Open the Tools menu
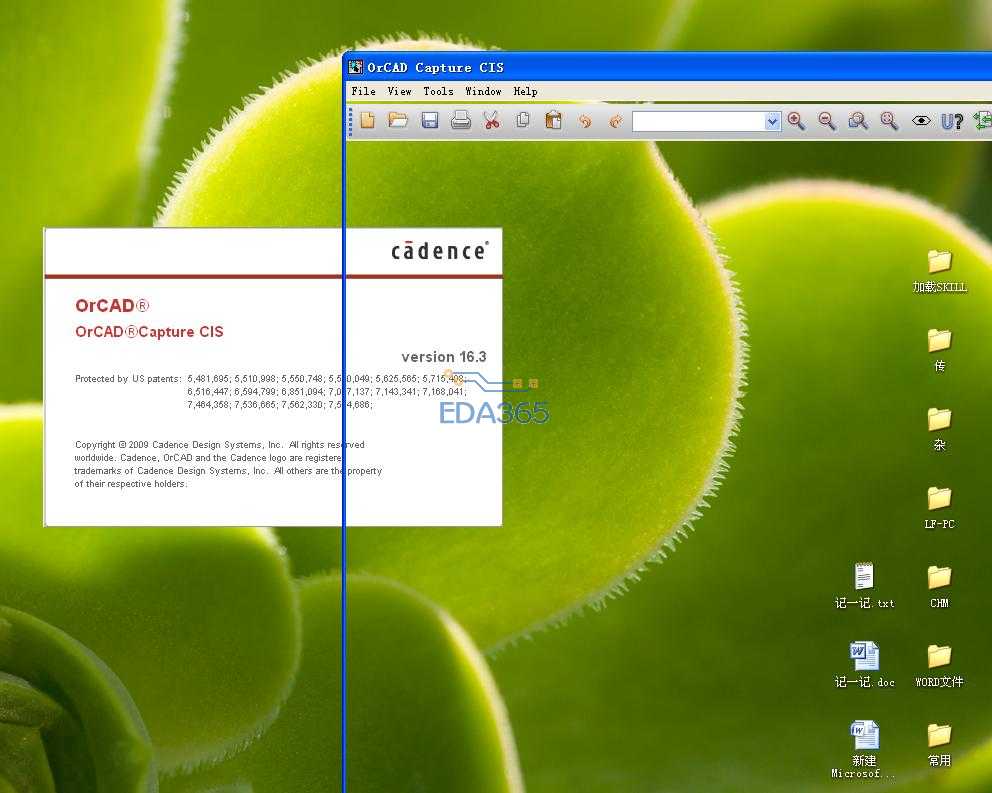 point(438,91)
